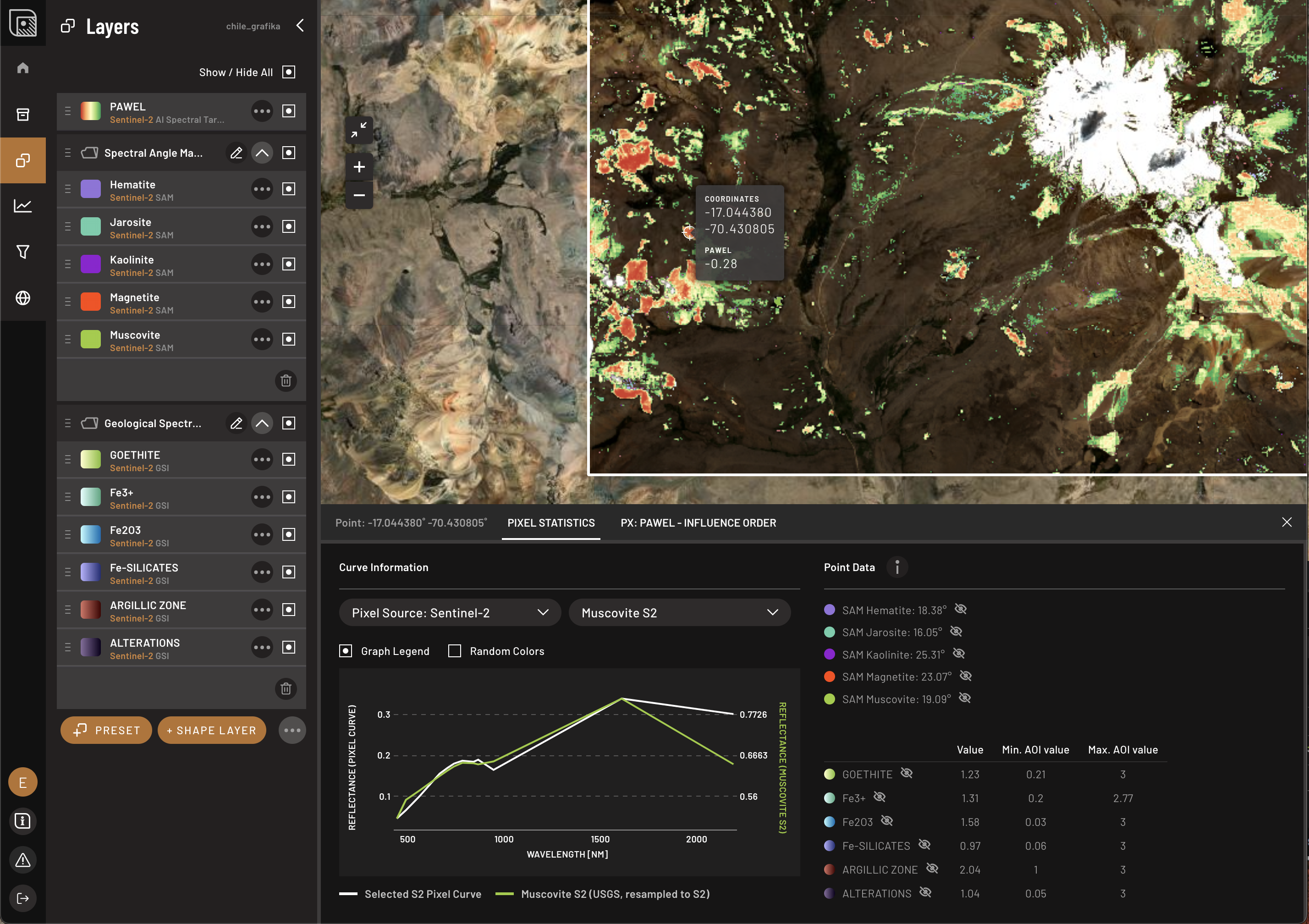Image resolution: width=1309 pixels, height=924 pixels.
Task: Click the map zoom in plus button
Action: click(x=358, y=167)
